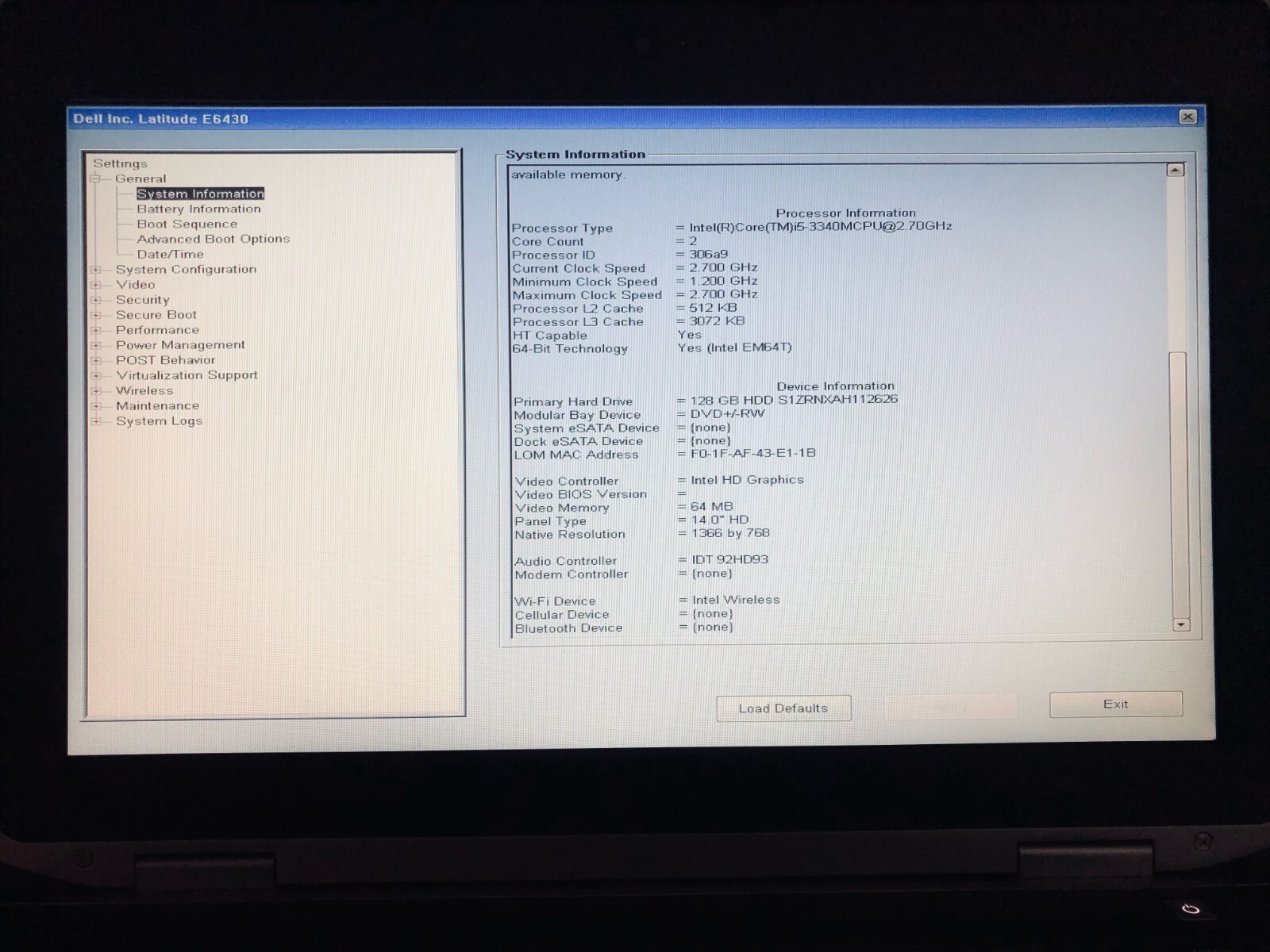Viewport: 1270px width, 952px height.
Task: Select the Power Management label
Action: pos(180,345)
